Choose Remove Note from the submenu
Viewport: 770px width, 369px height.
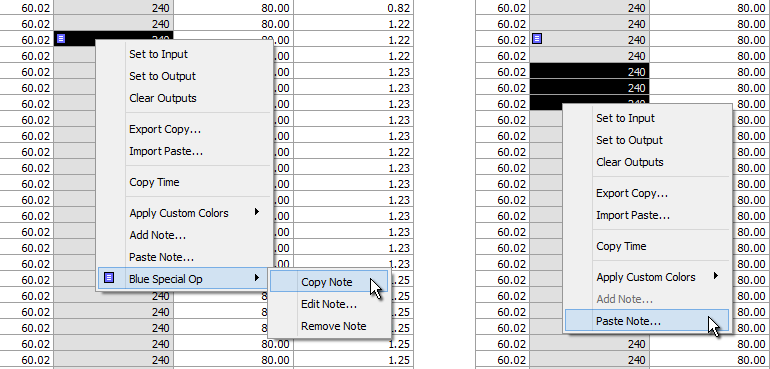(x=333, y=326)
